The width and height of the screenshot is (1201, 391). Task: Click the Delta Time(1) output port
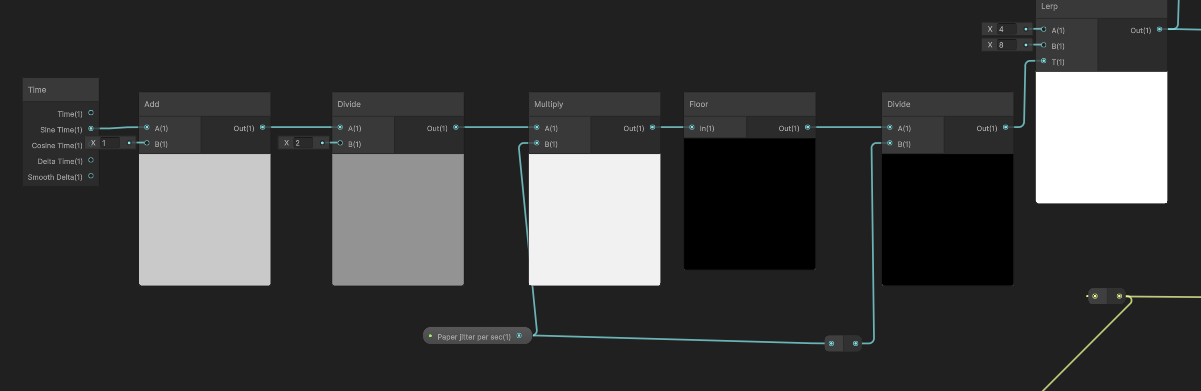(x=91, y=160)
